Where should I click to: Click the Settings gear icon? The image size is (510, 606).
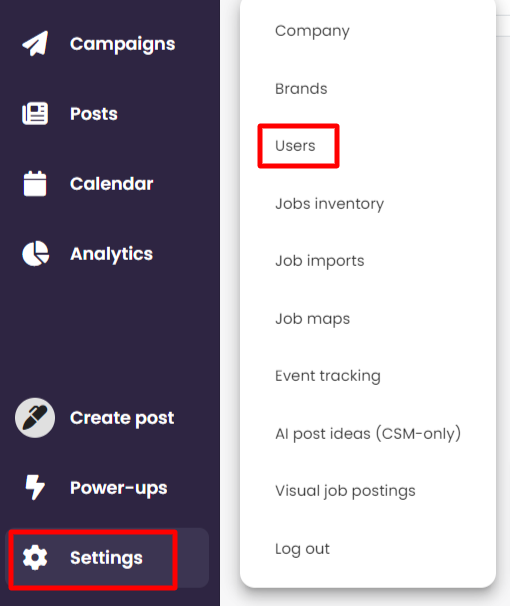(x=35, y=557)
